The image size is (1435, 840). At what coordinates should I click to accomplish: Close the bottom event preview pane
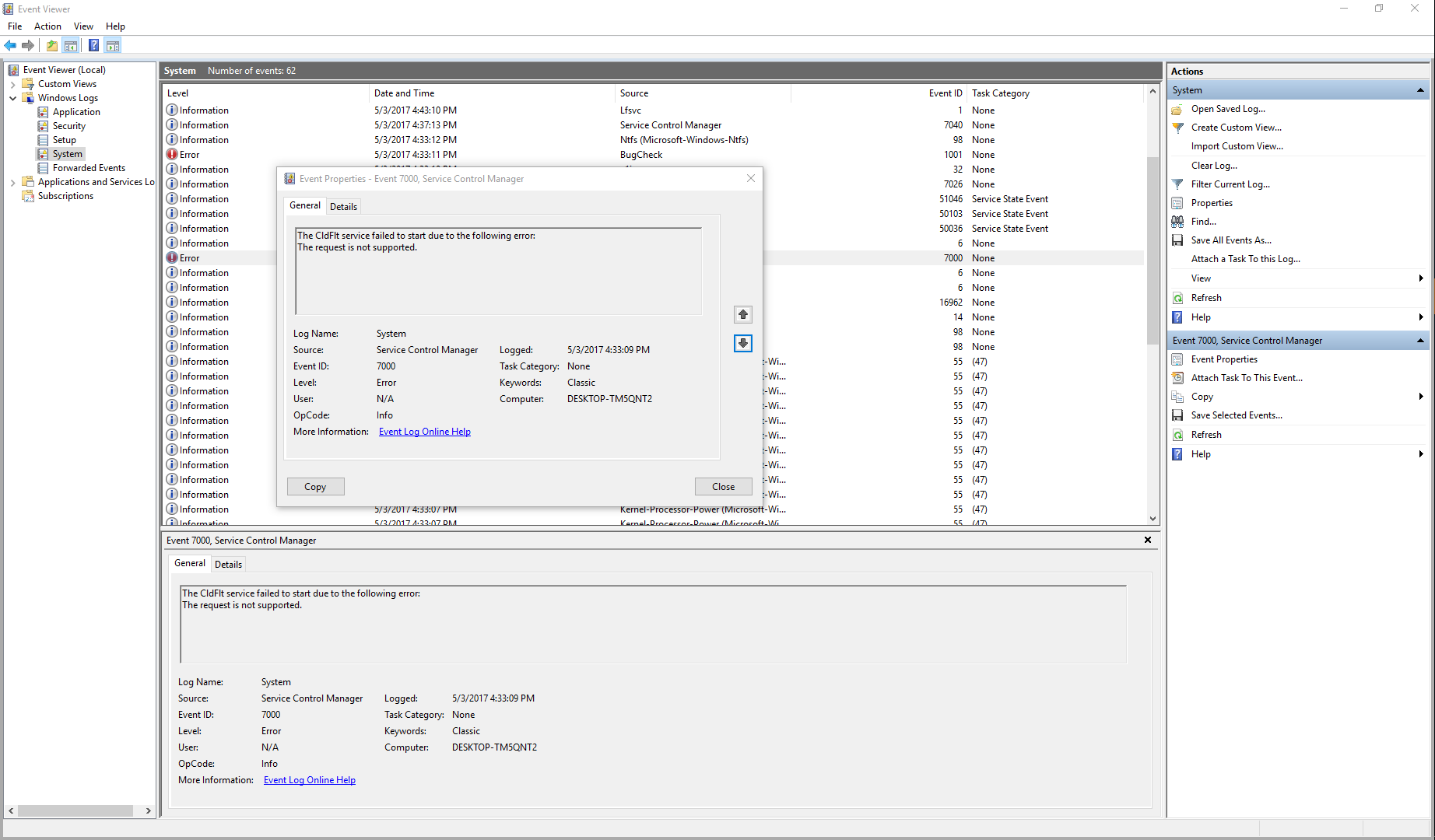[1148, 540]
